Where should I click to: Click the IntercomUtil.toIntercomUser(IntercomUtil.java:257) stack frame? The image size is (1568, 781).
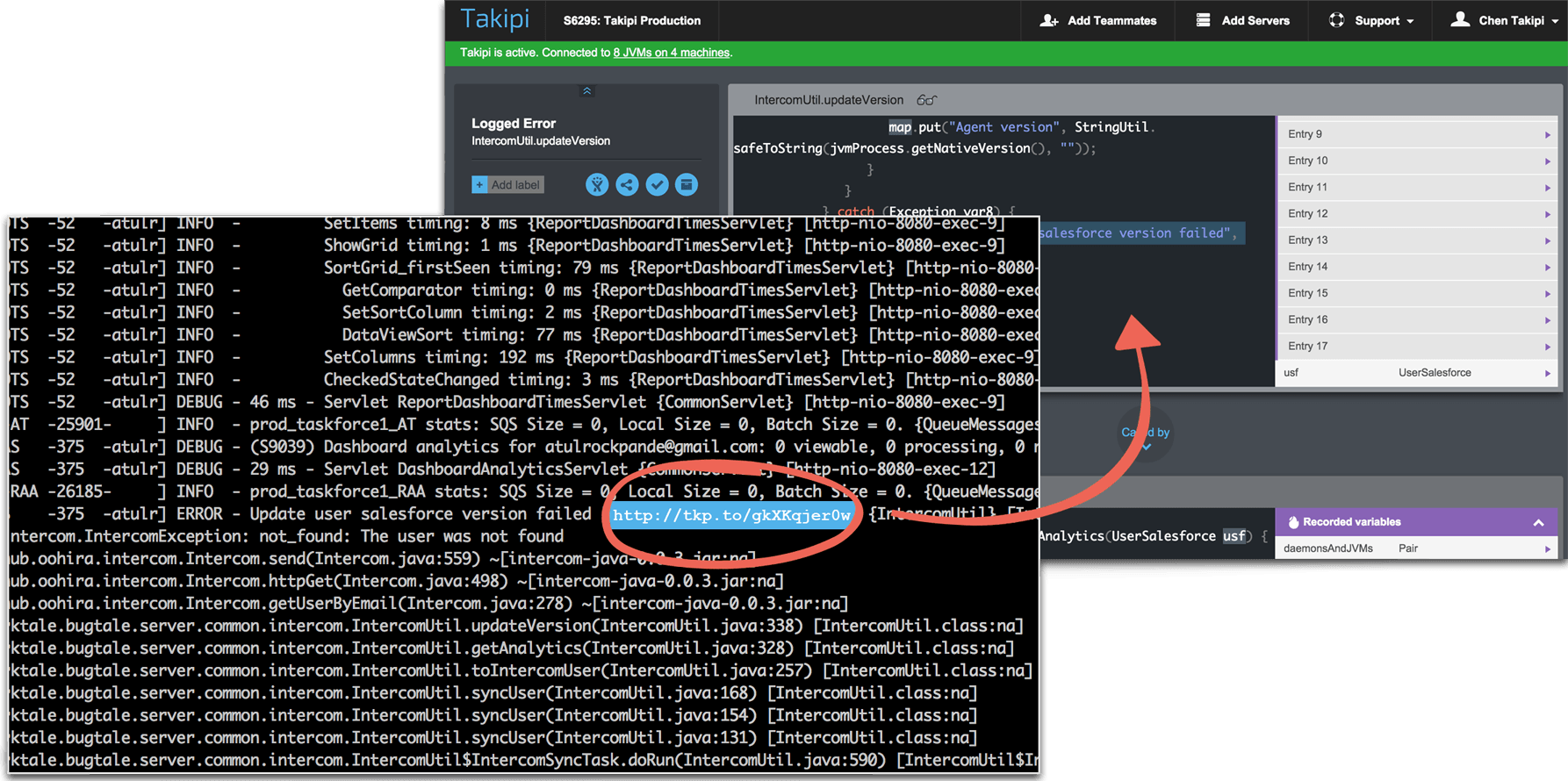pos(521,670)
